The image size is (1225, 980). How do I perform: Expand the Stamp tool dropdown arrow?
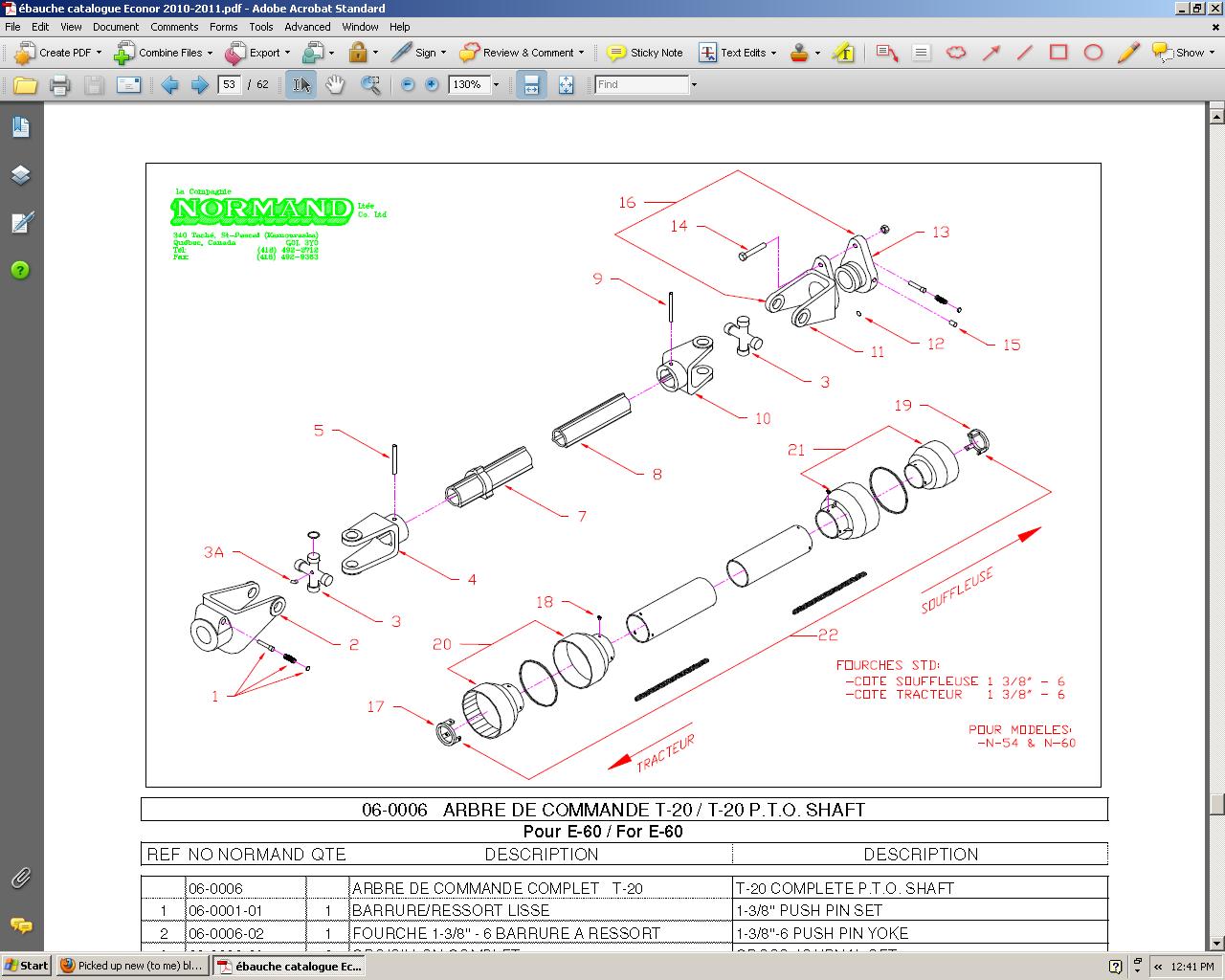(x=817, y=54)
